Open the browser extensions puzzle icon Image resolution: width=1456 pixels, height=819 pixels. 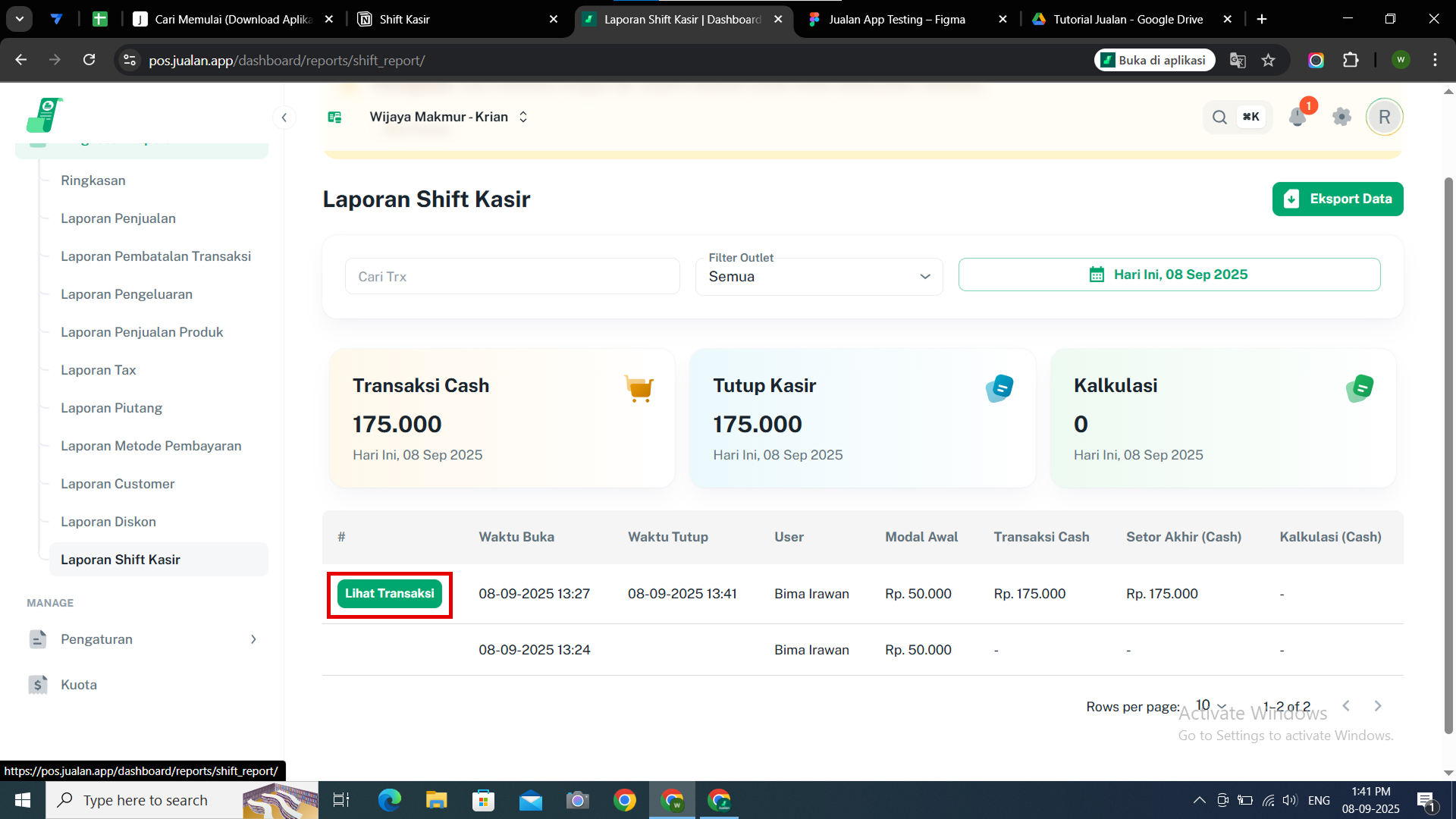click(1351, 60)
